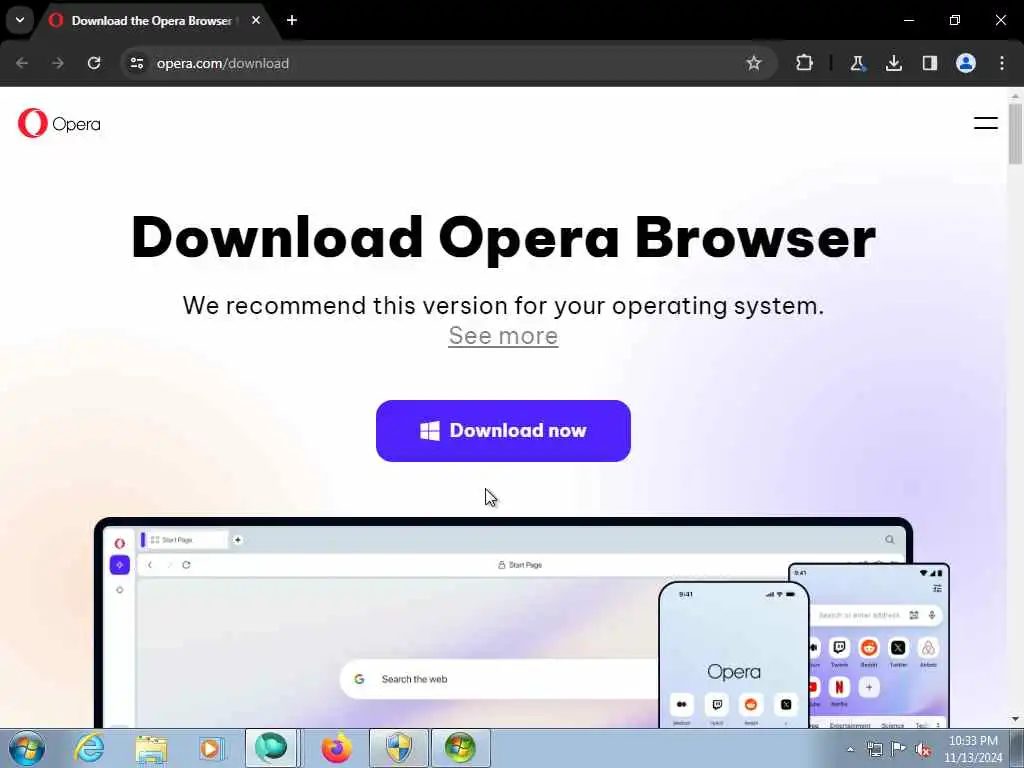Image resolution: width=1024 pixels, height=768 pixels.
Task: View site information icon in address bar
Action: [x=137, y=63]
